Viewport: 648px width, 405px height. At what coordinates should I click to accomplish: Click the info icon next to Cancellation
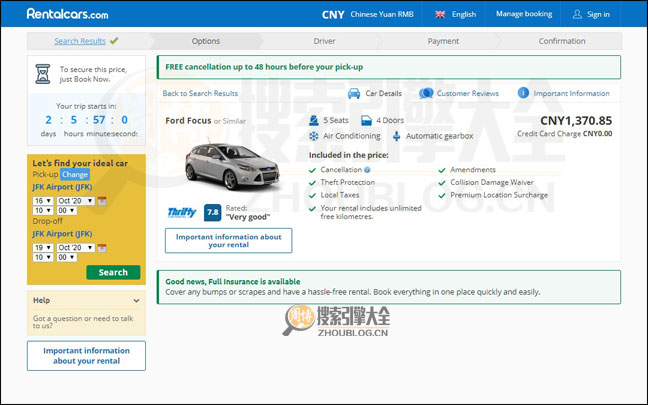click(x=367, y=170)
